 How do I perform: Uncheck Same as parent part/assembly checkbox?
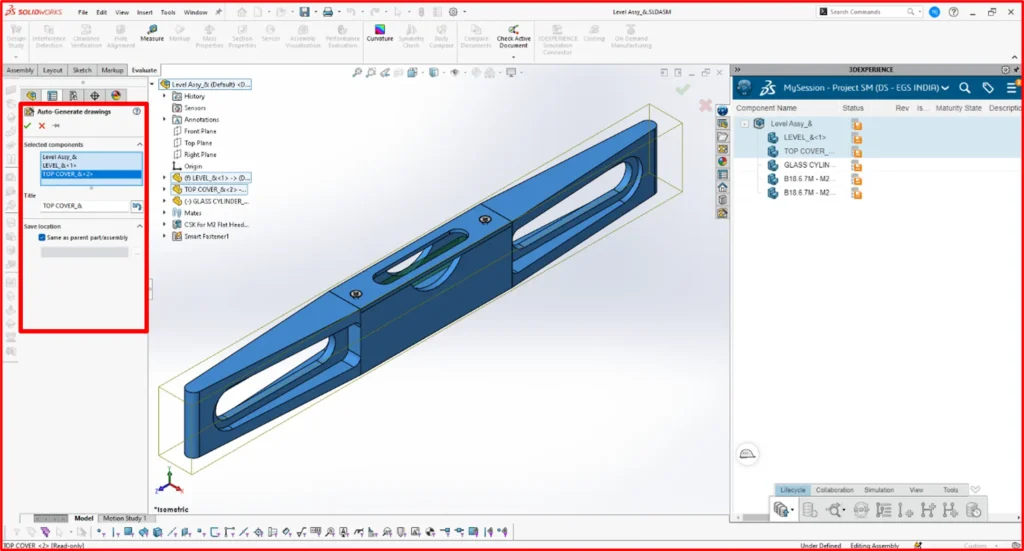click(x=41, y=238)
